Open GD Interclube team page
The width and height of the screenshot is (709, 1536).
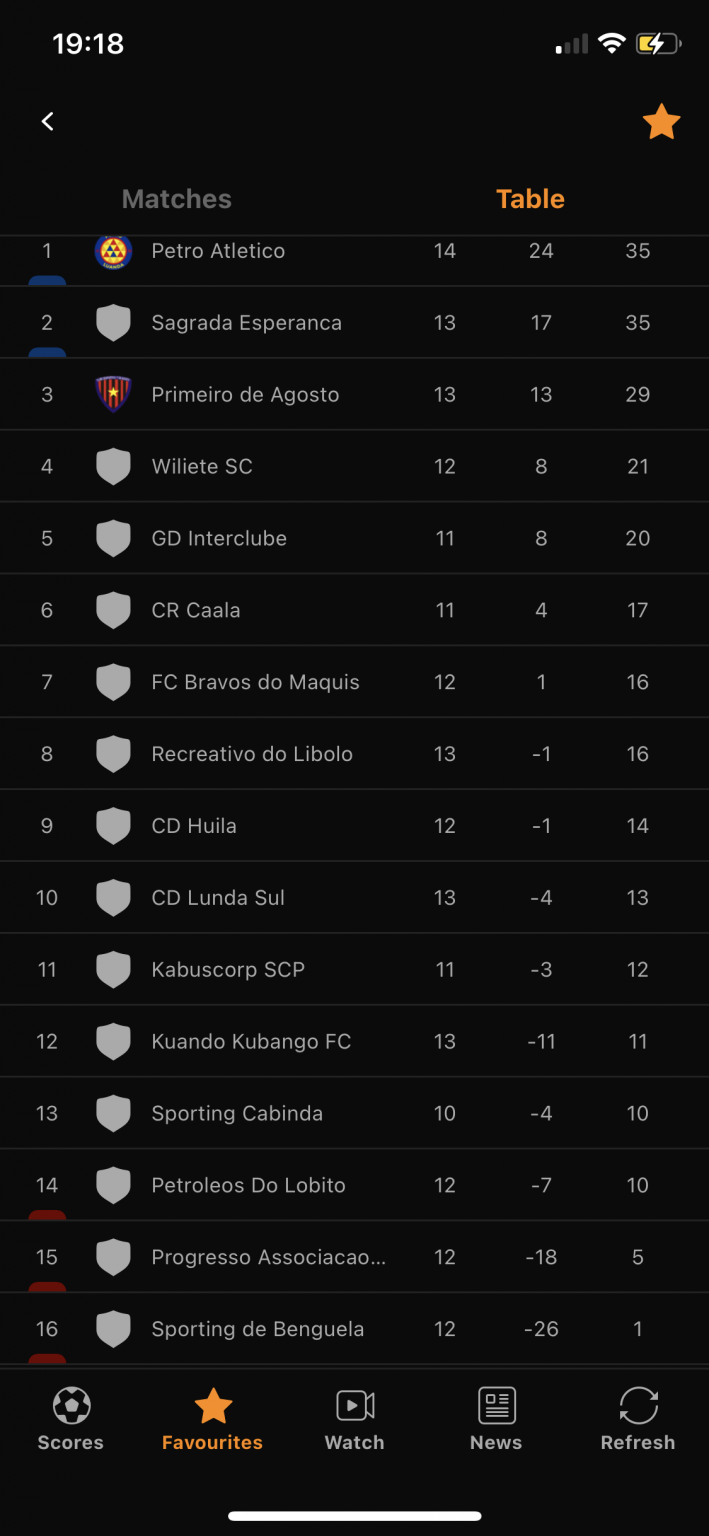[219, 538]
